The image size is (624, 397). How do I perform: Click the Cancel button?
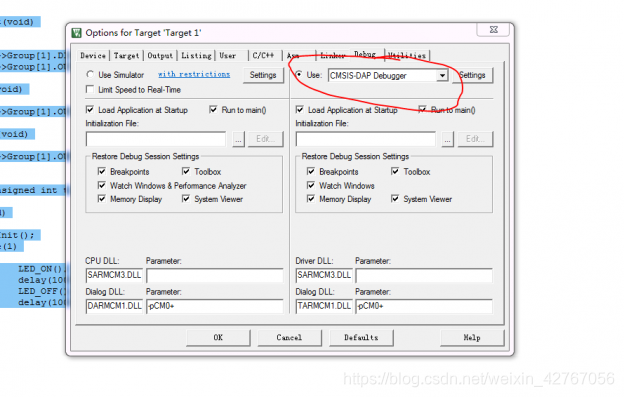point(289,338)
